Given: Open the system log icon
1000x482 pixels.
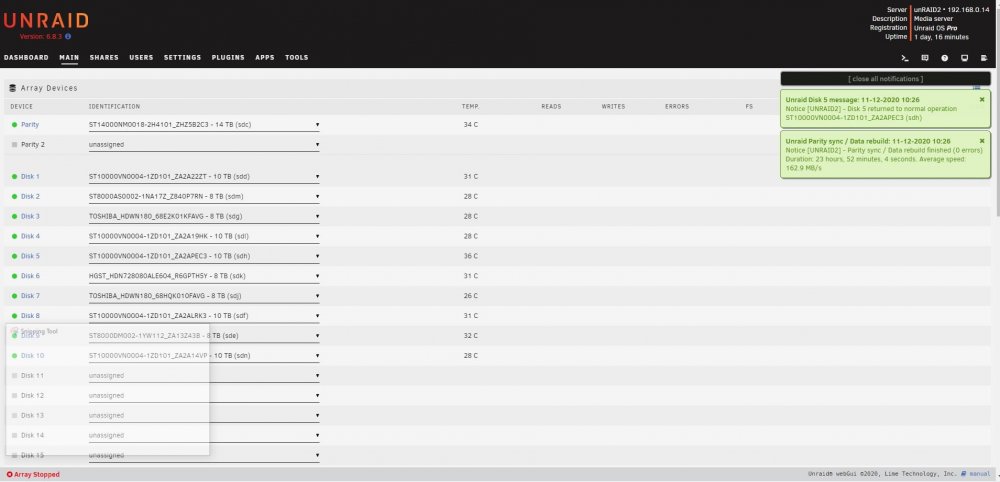Looking at the screenshot, I should [x=984, y=58].
